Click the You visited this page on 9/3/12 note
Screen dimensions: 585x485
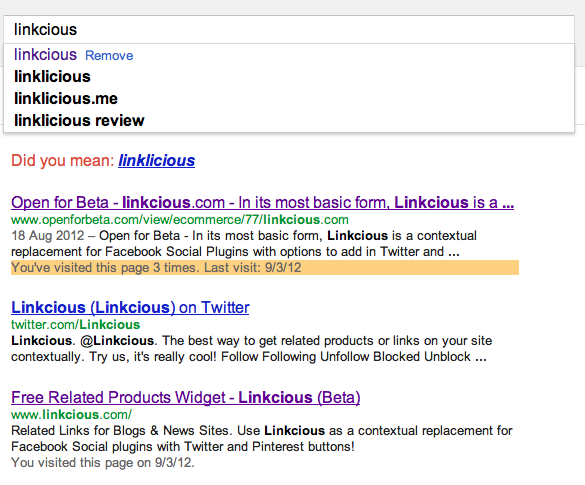click(x=103, y=463)
